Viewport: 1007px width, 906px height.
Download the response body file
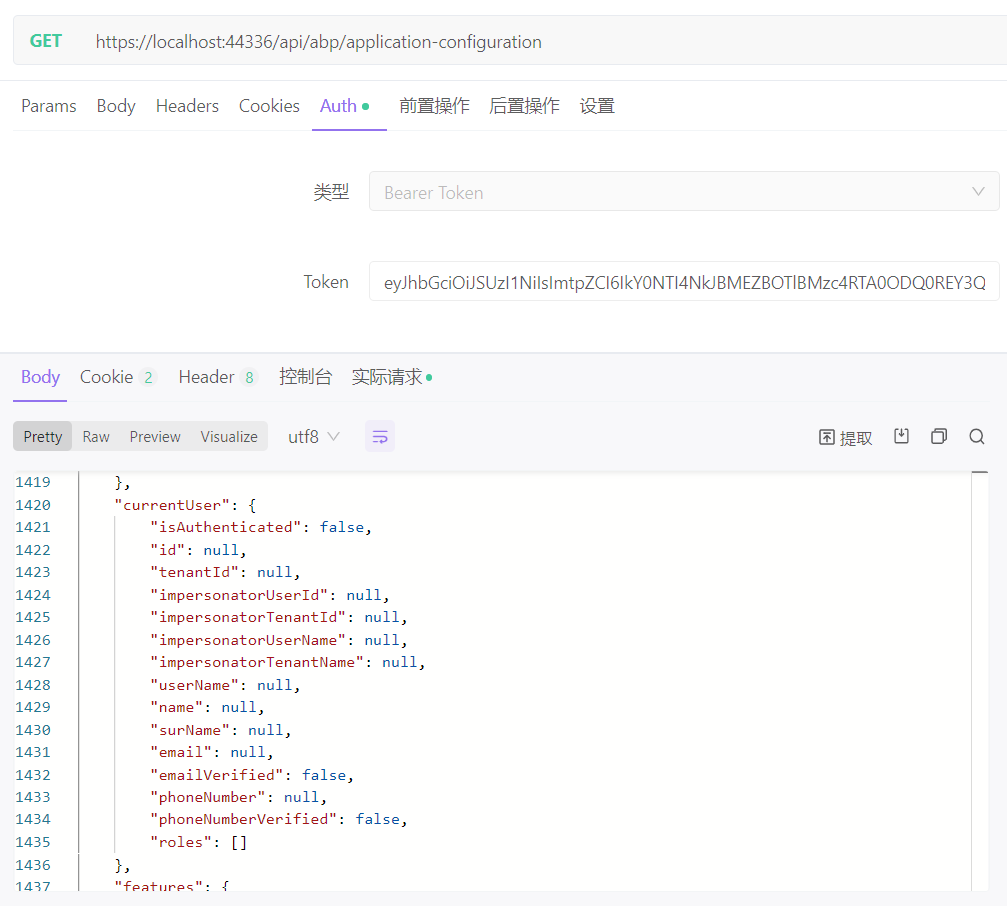[x=901, y=436]
